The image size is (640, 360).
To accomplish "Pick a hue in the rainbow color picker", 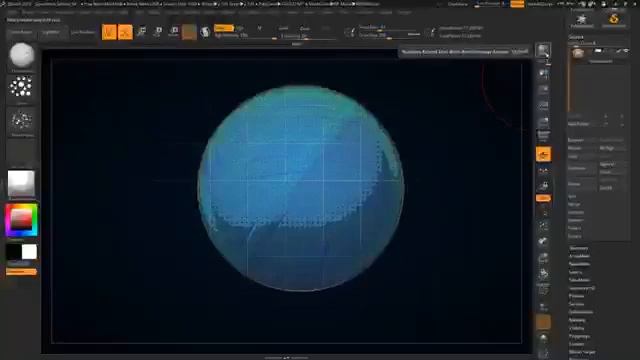I will click(21, 220).
